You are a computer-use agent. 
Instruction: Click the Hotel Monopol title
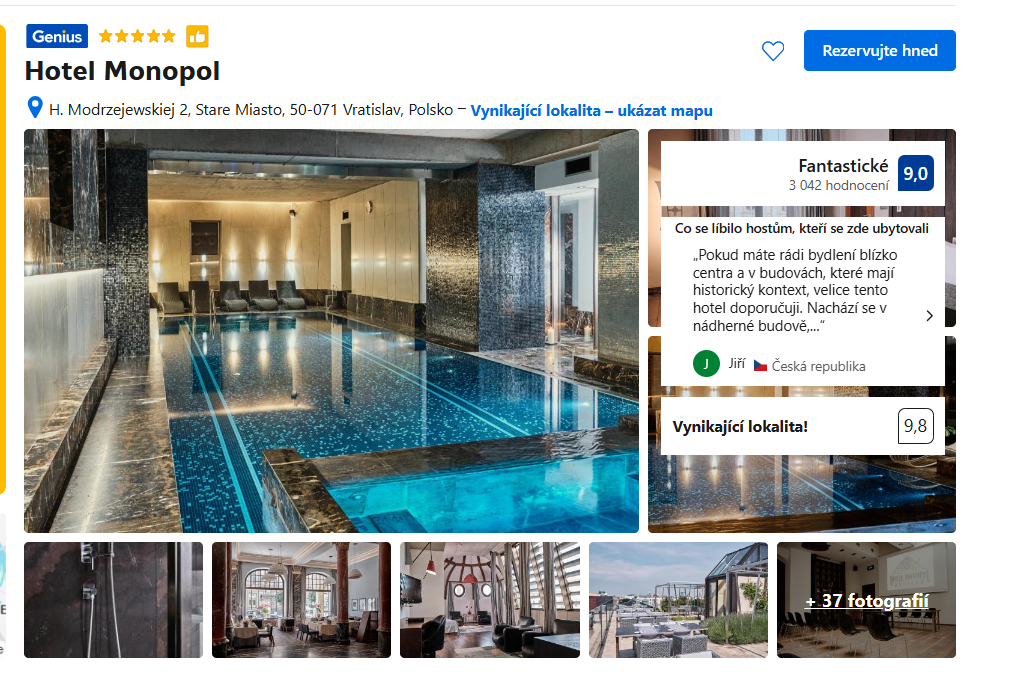click(x=122, y=71)
